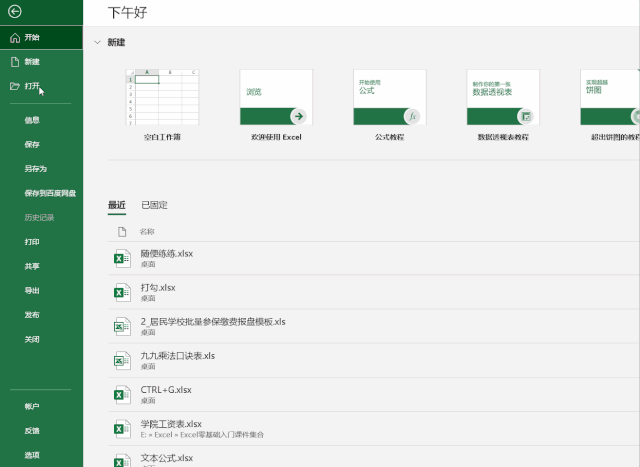Open the 共享 option
The image size is (640, 467).
click(41, 266)
